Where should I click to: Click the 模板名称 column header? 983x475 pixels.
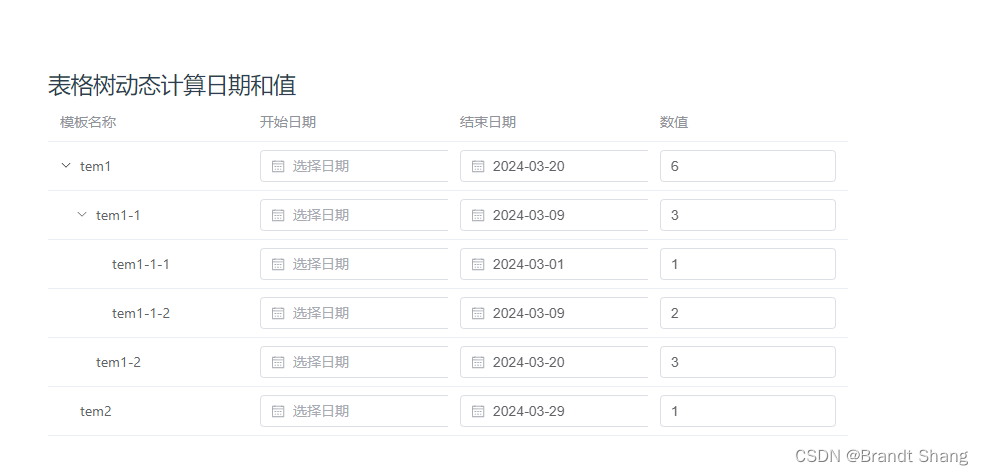88,122
